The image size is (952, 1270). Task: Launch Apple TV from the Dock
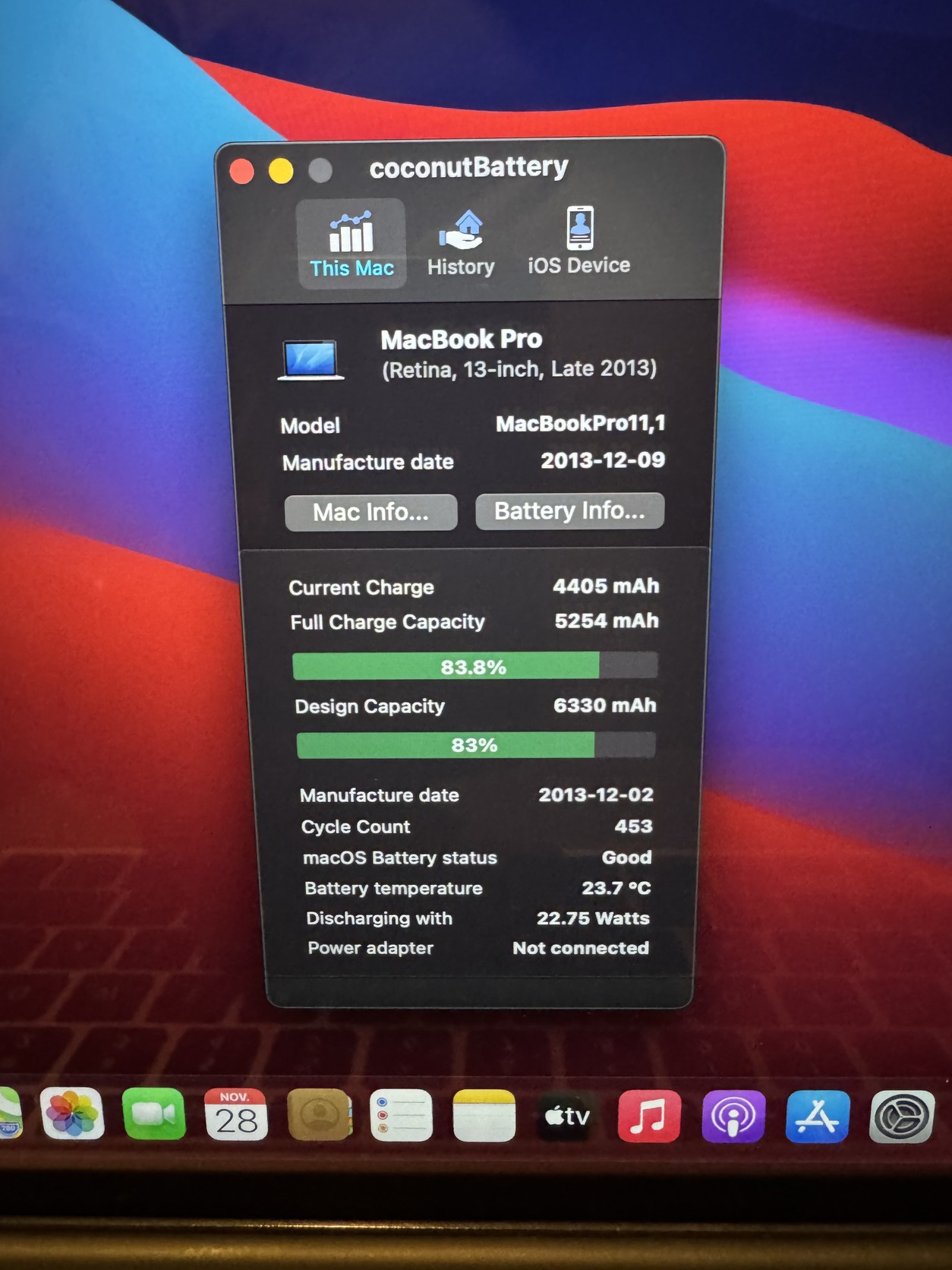(x=567, y=1117)
